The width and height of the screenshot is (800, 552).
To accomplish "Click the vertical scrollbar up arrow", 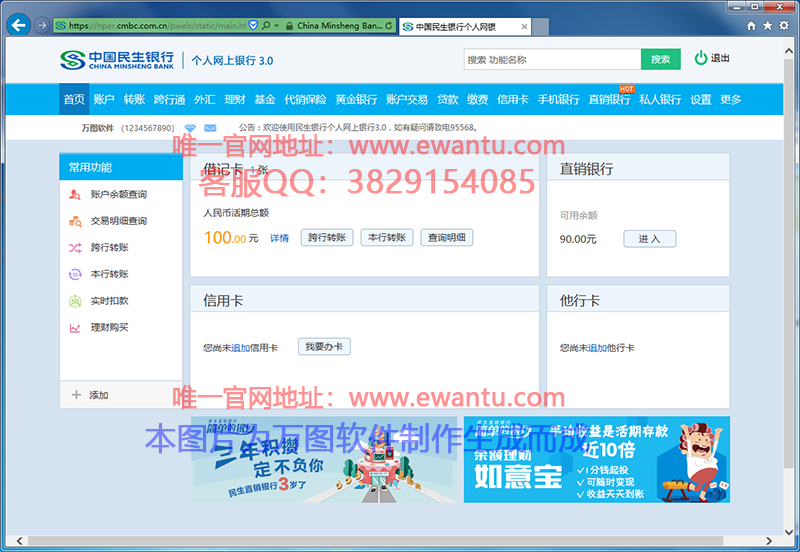I will click(x=788, y=51).
